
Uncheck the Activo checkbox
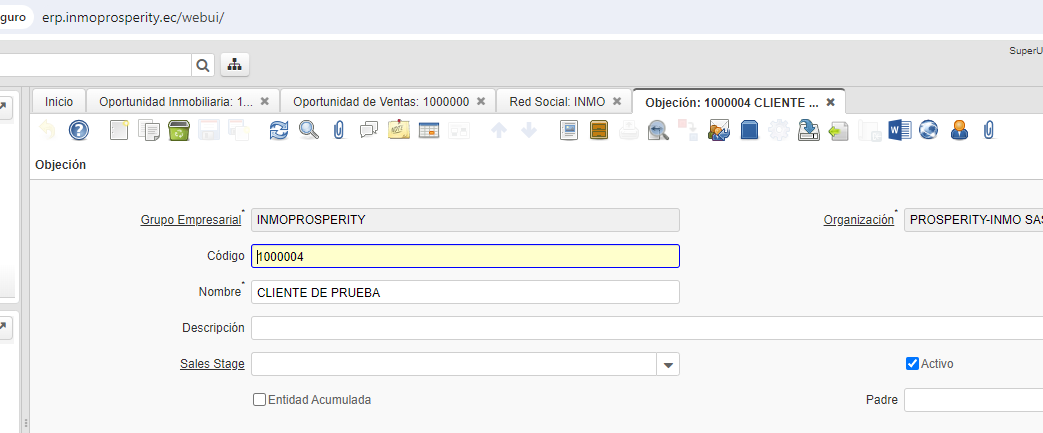[x=912, y=363]
